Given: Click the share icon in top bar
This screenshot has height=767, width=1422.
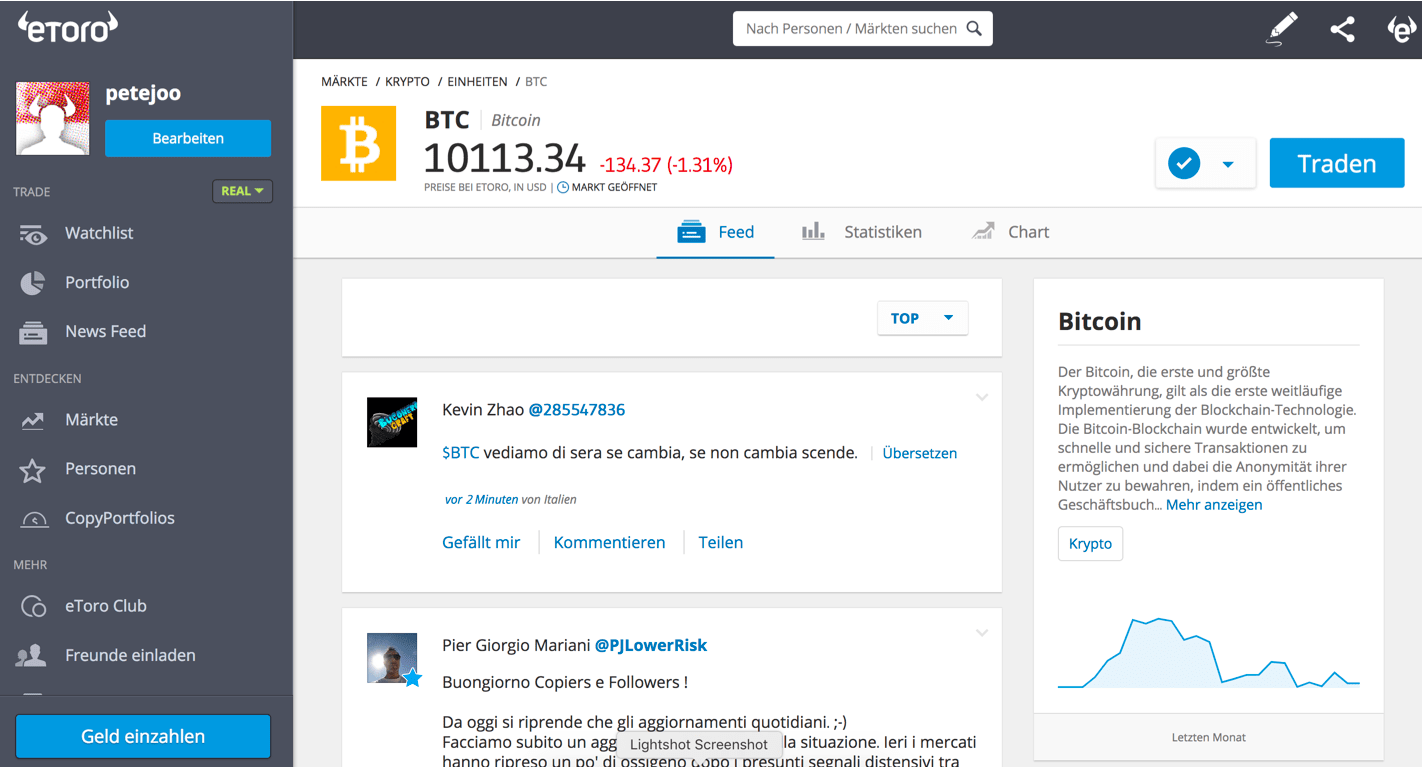Looking at the screenshot, I should coord(1342,29).
